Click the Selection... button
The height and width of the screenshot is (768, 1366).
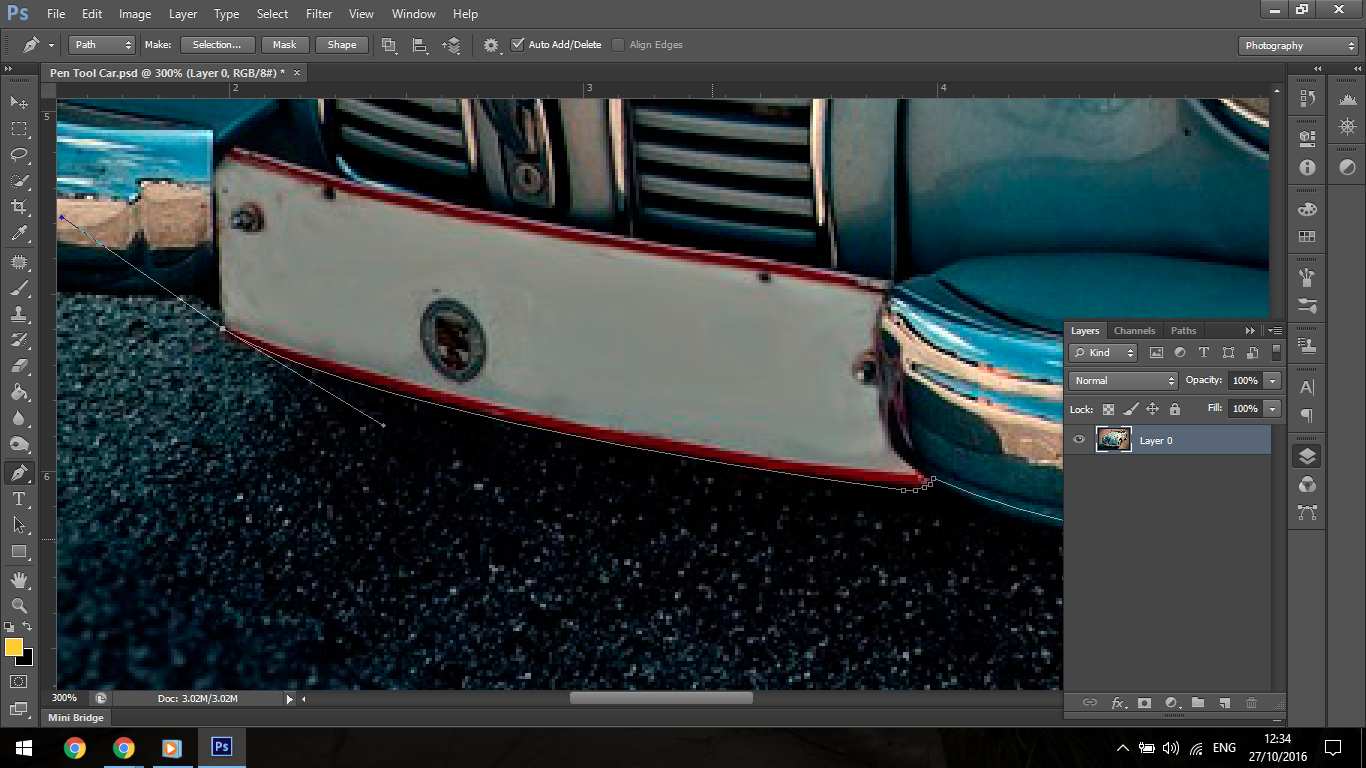point(217,45)
